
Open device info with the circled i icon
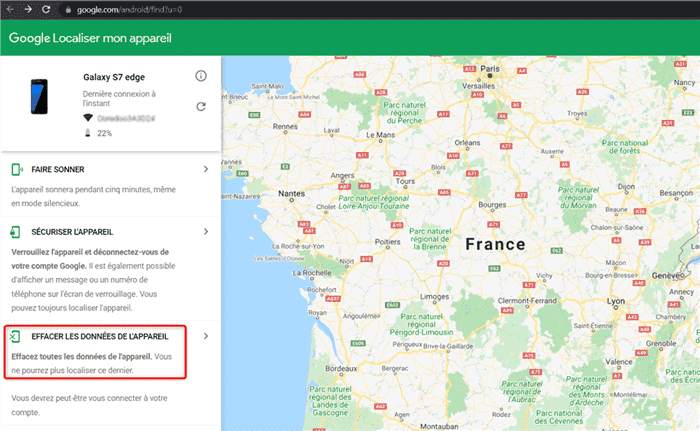tap(201, 76)
